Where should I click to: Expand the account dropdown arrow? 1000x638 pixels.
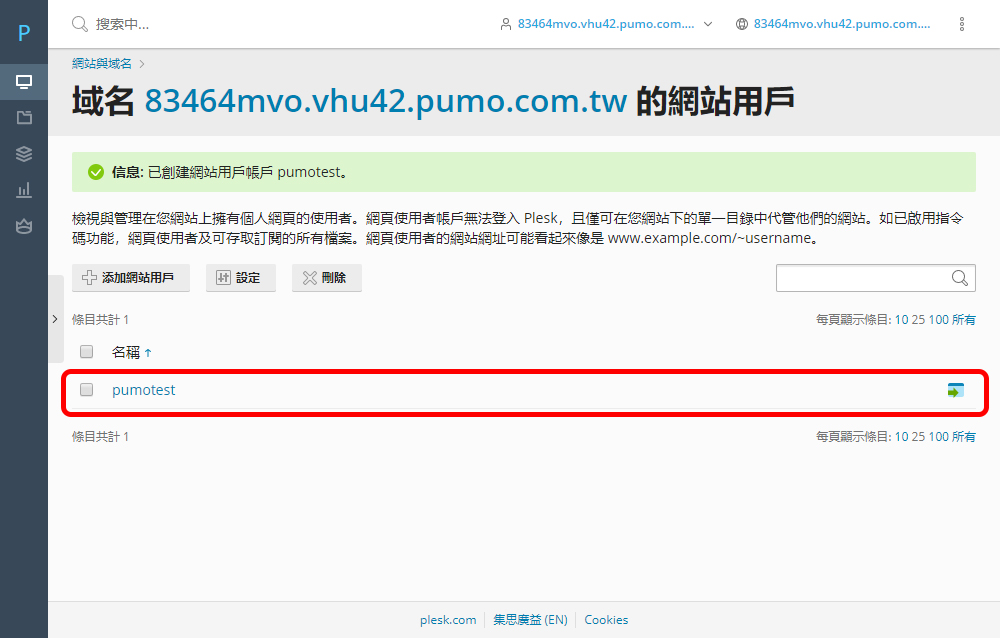pos(708,24)
